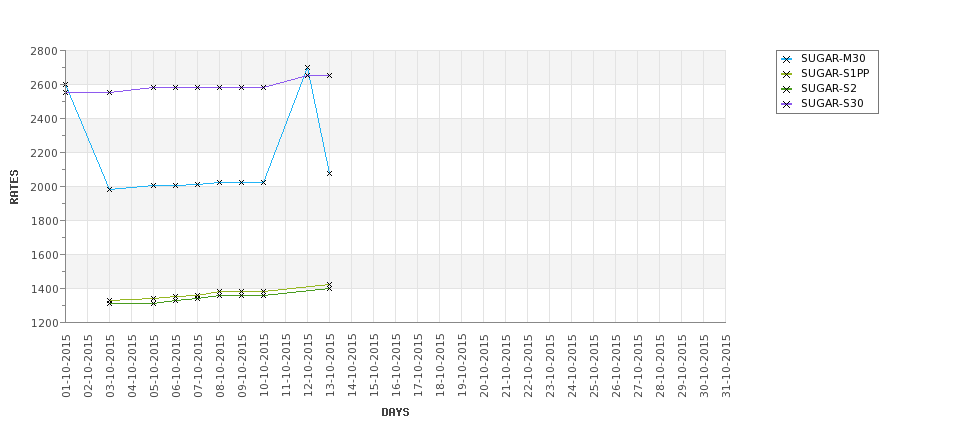Viewport: 975px width, 429px height.
Task: Click the 2000 y-axis tick label
Action: pos(44,187)
